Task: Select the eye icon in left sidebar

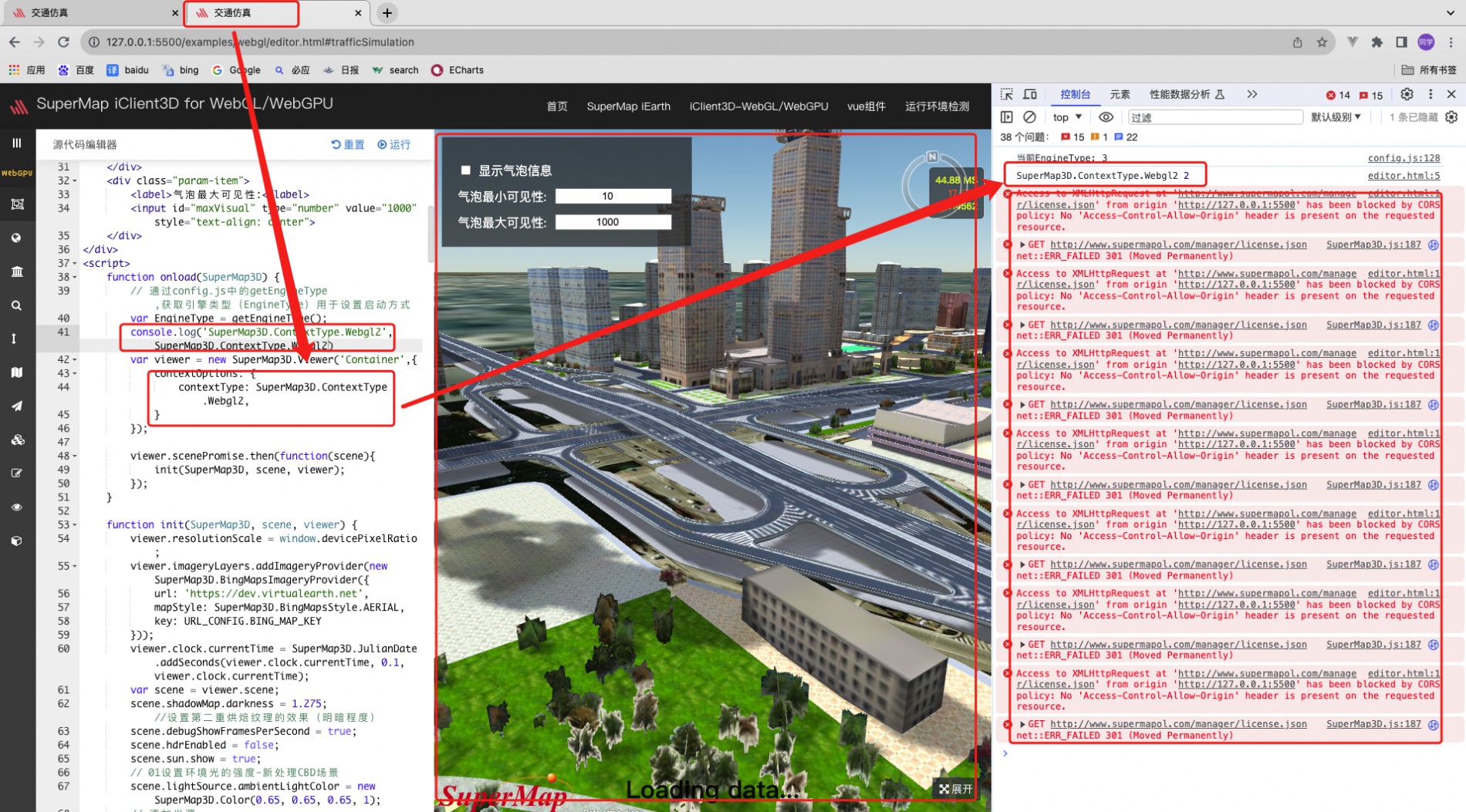Action: pyautogui.click(x=16, y=507)
